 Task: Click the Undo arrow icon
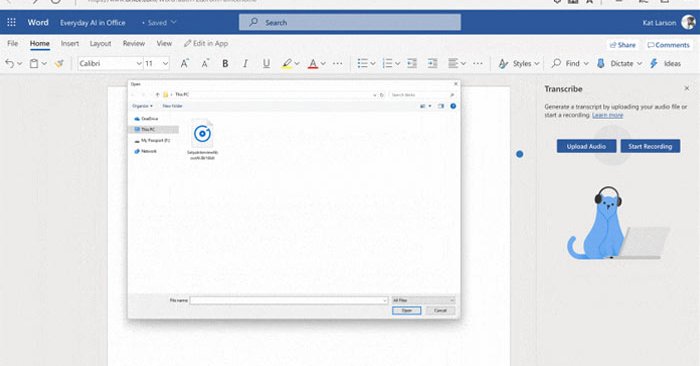(x=9, y=64)
